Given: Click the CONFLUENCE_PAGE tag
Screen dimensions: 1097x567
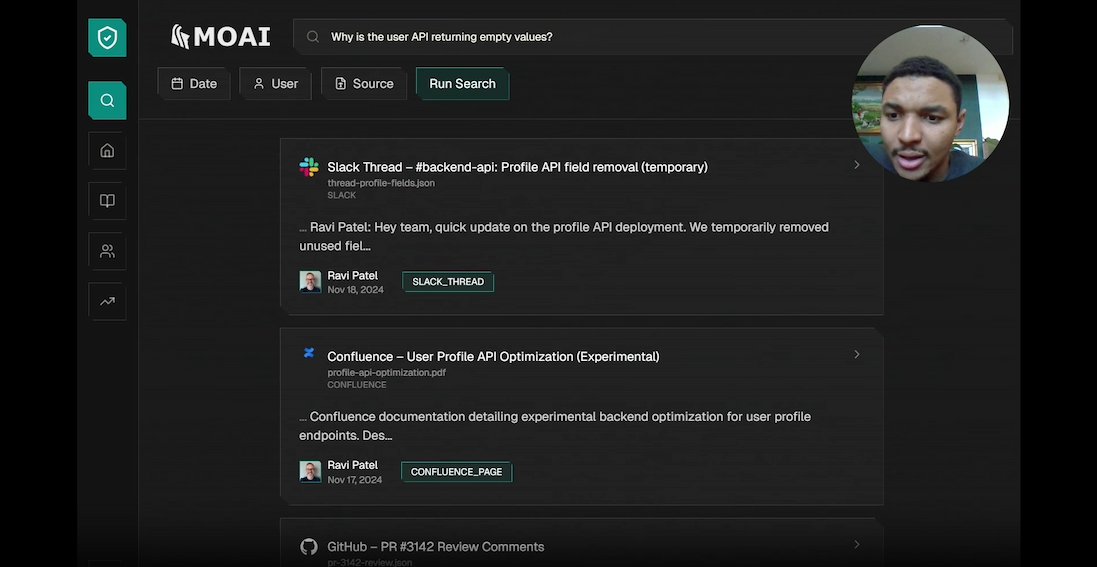Looking at the screenshot, I should coord(456,472).
